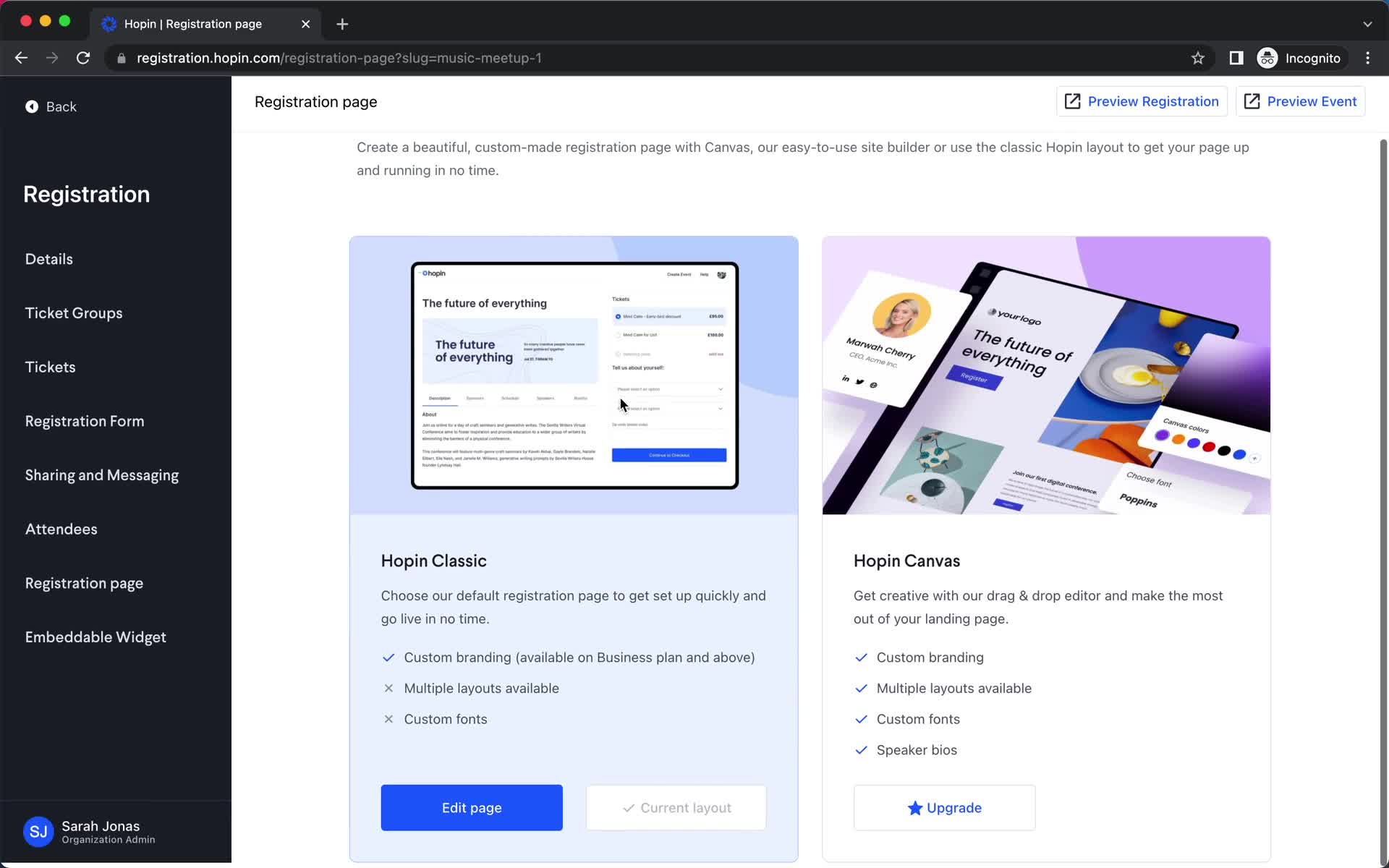Select the Hopin Registration page browser tab

pos(206,24)
